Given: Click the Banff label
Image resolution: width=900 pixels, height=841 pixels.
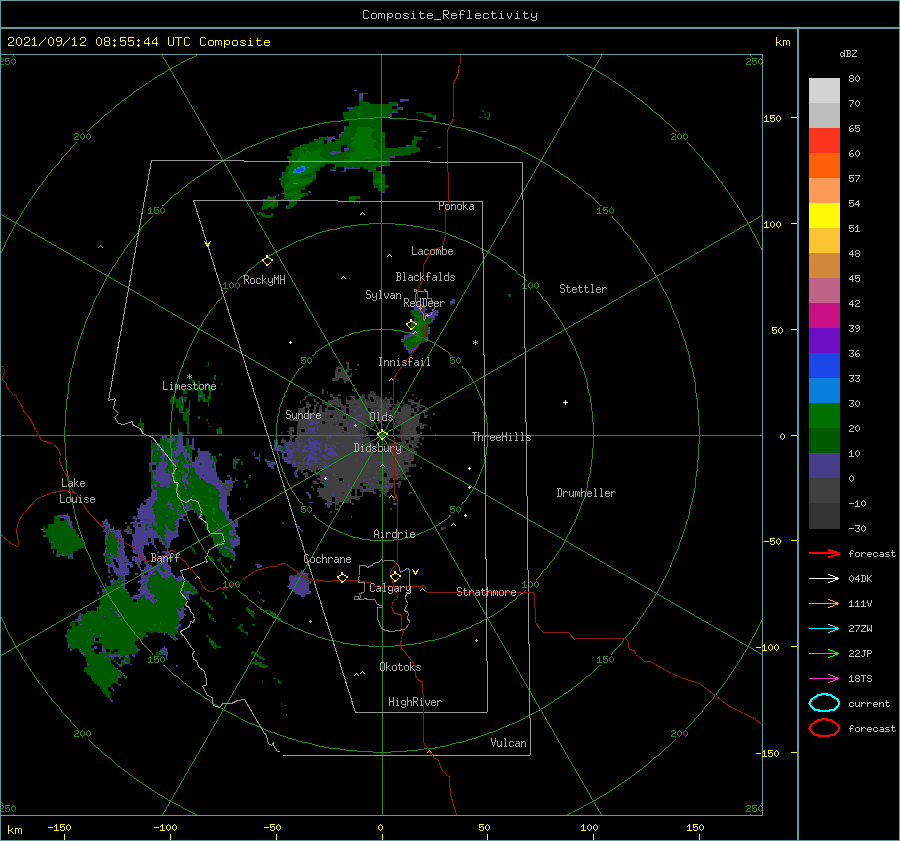Looking at the screenshot, I should pos(165,557).
